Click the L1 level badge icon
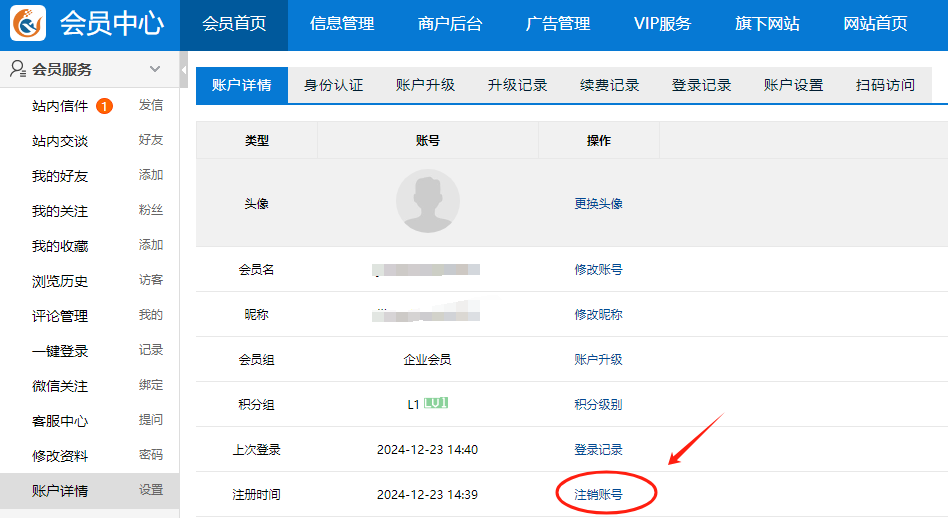The image size is (948, 518). tap(435, 404)
